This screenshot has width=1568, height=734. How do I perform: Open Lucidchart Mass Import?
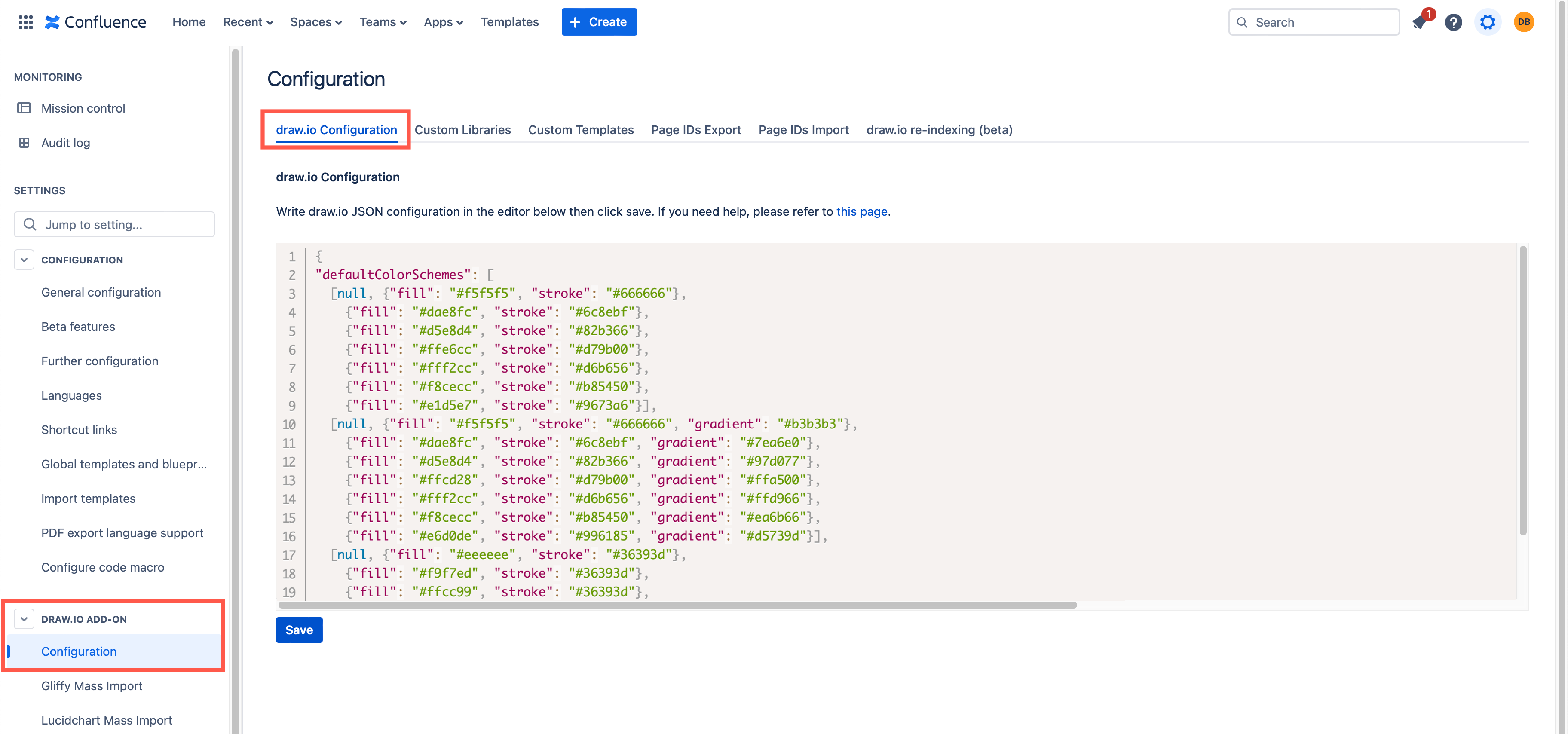[x=107, y=720]
